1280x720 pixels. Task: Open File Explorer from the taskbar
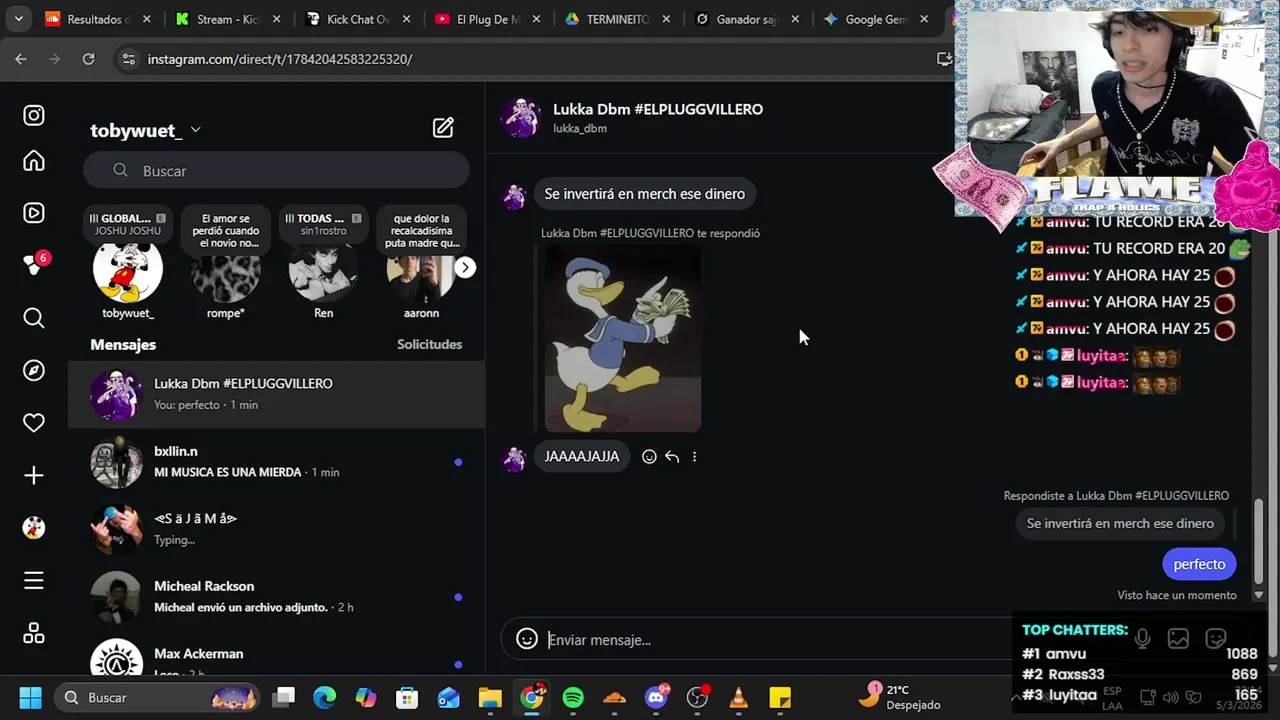(x=490, y=697)
